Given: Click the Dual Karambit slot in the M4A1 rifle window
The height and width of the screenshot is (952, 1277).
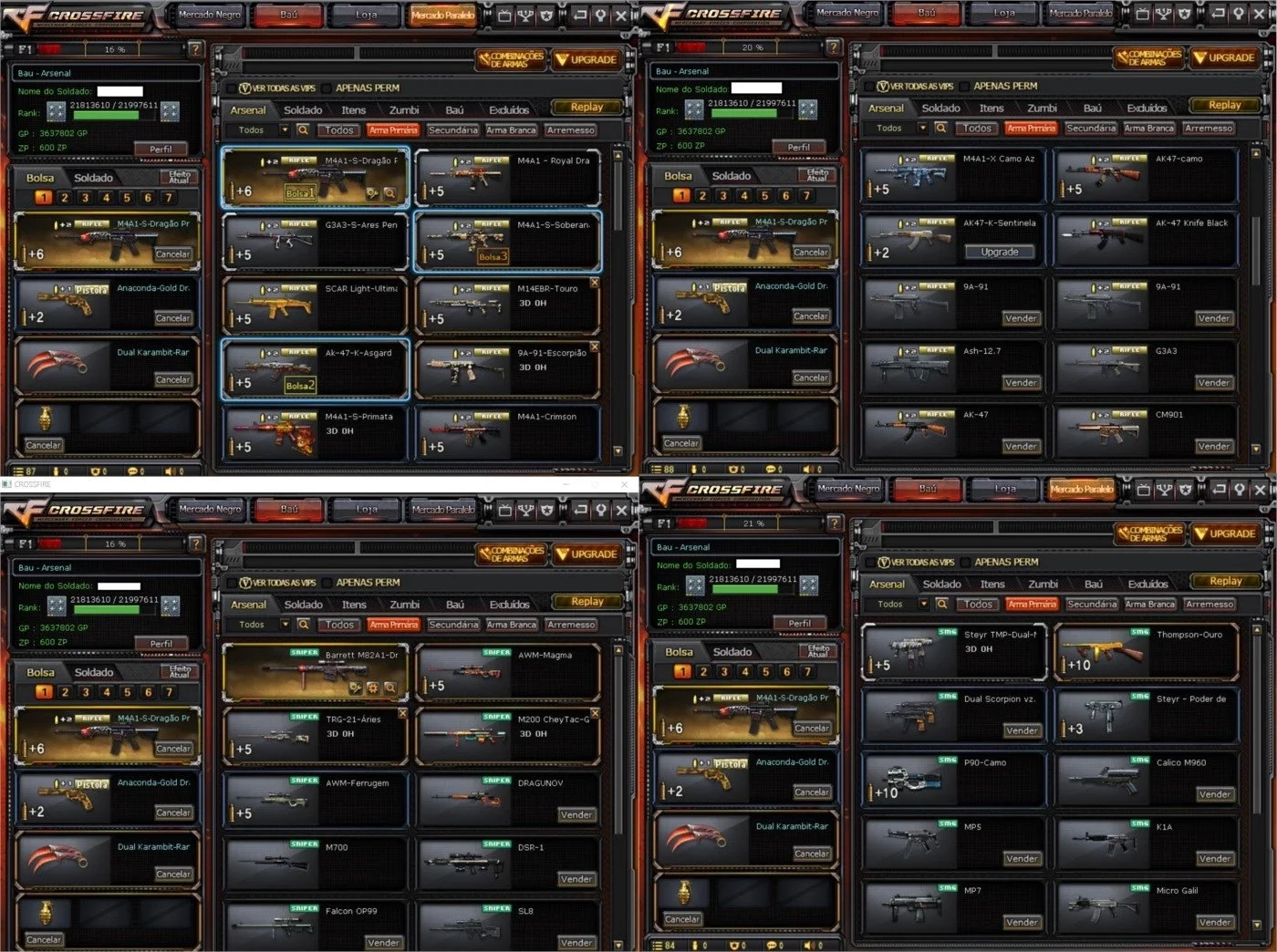Looking at the screenshot, I should point(107,366).
